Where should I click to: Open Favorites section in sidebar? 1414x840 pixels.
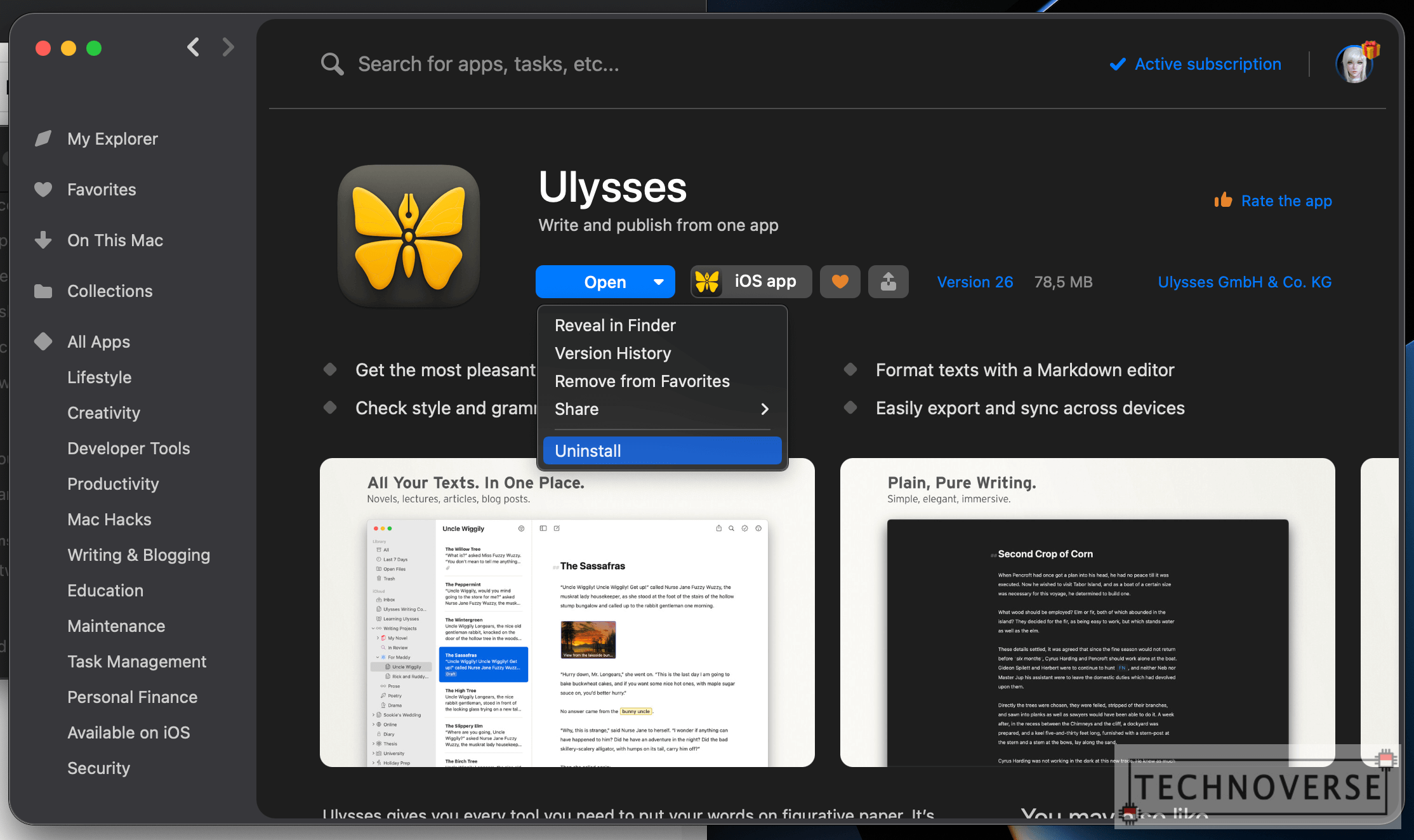(102, 189)
